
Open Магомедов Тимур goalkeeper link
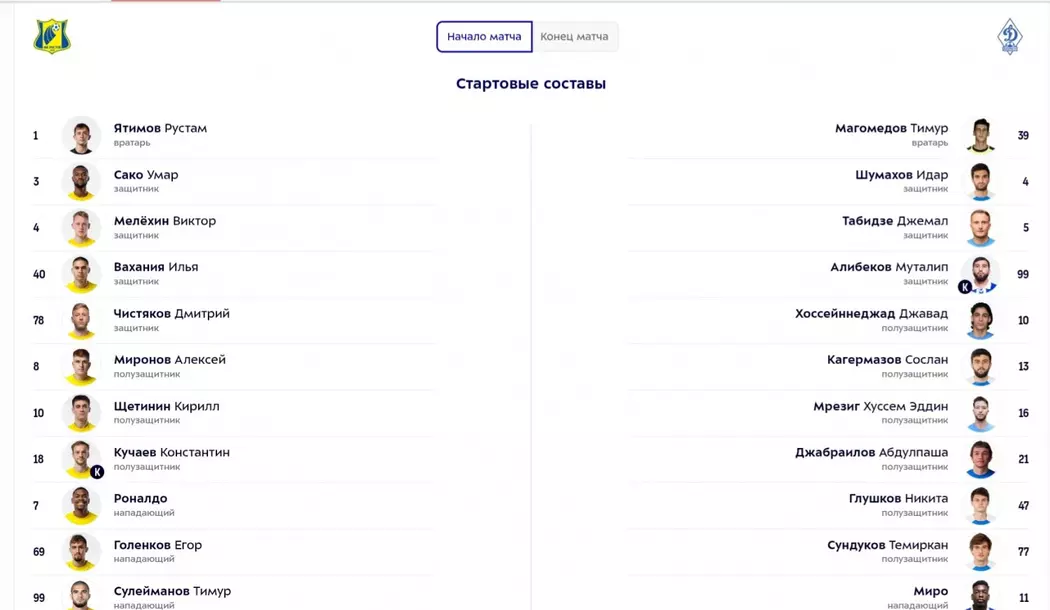[x=891, y=128]
